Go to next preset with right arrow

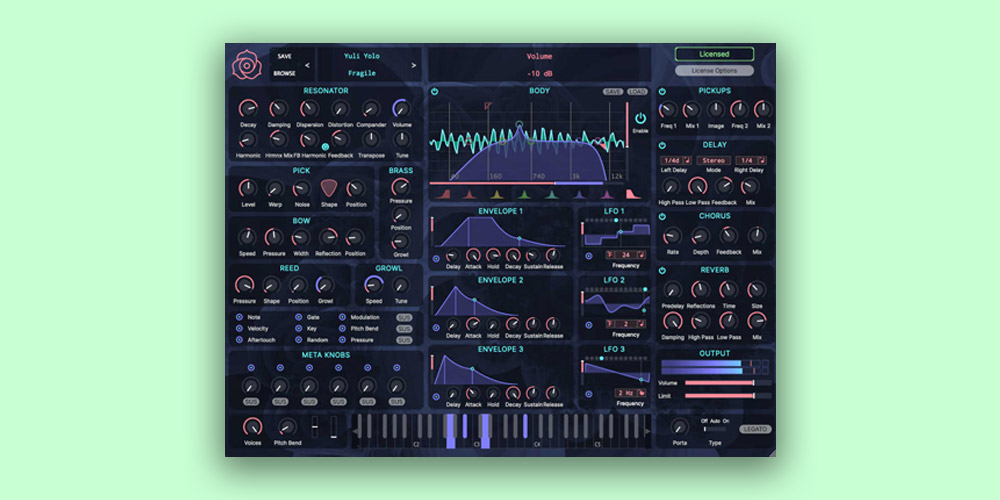coord(414,66)
